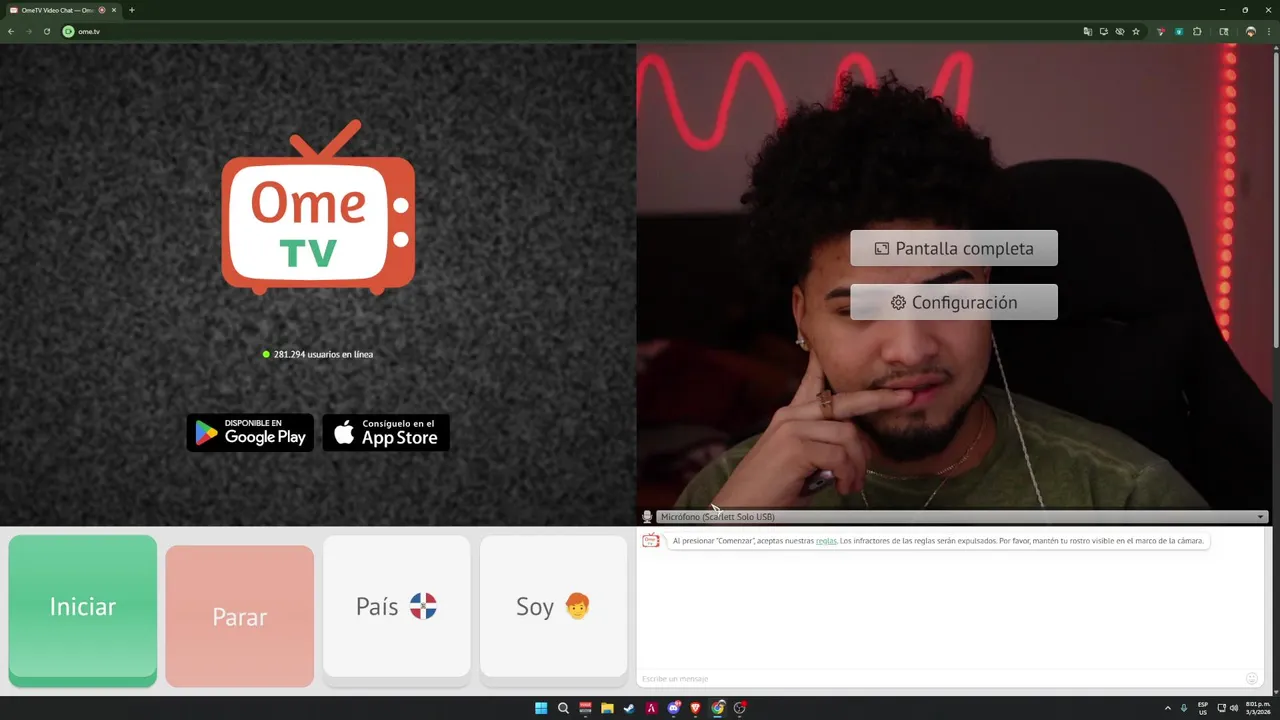Click the App Store badge
This screenshot has width=1280, height=720.
[x=386, y=433]
